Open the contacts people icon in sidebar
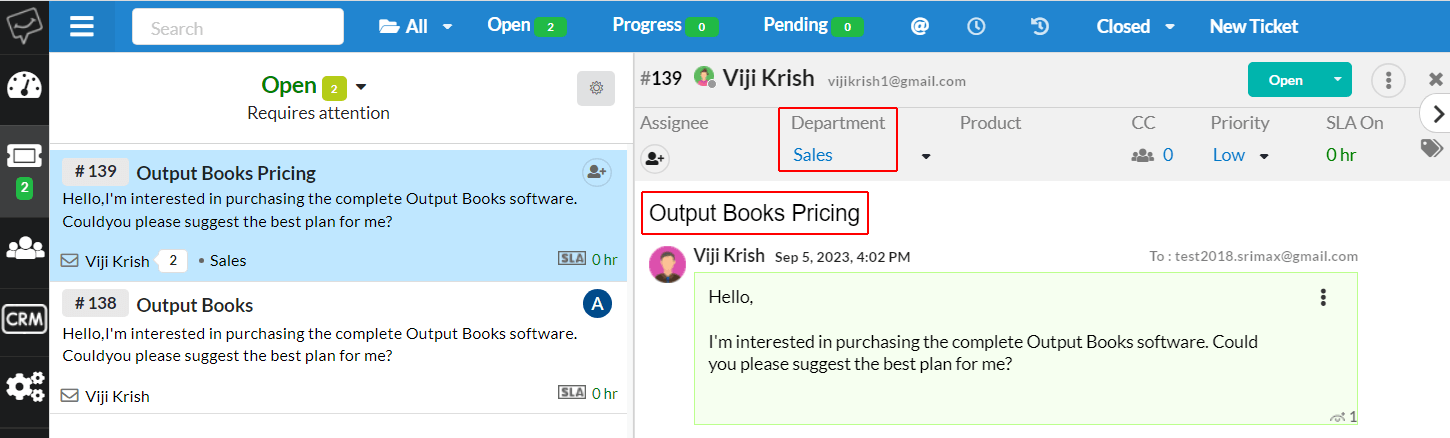Viewport: 1450px width, 438px height. [24, 247]
